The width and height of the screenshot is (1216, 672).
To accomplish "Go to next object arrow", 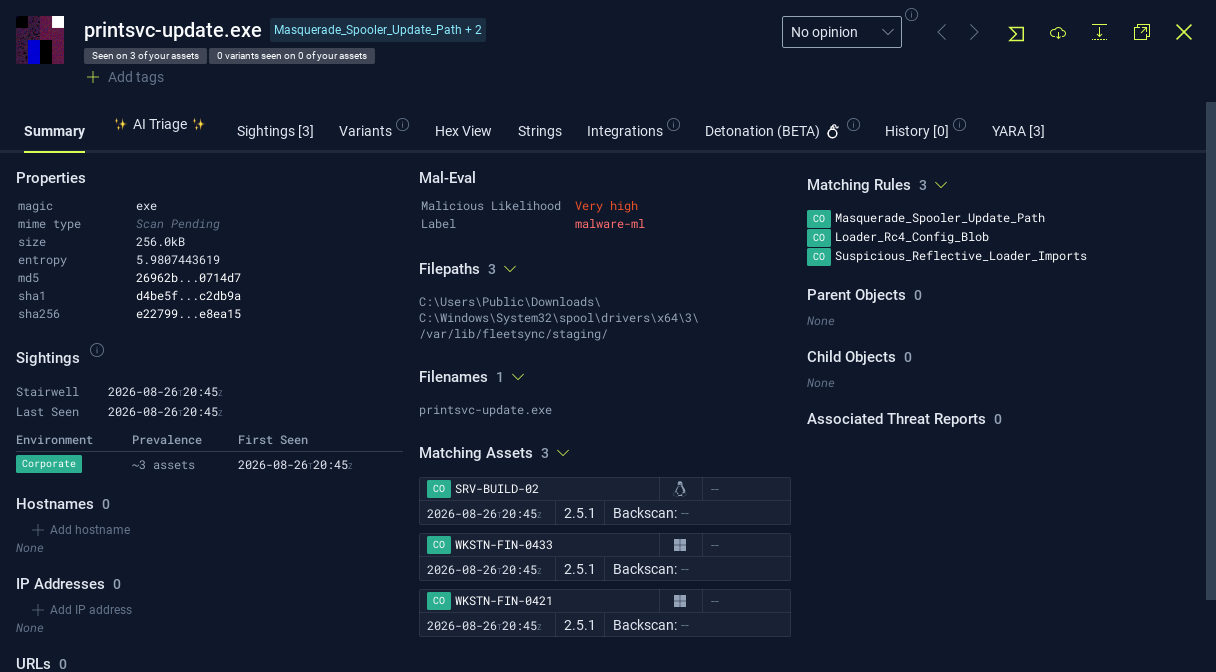I will [x=975, y=33].
